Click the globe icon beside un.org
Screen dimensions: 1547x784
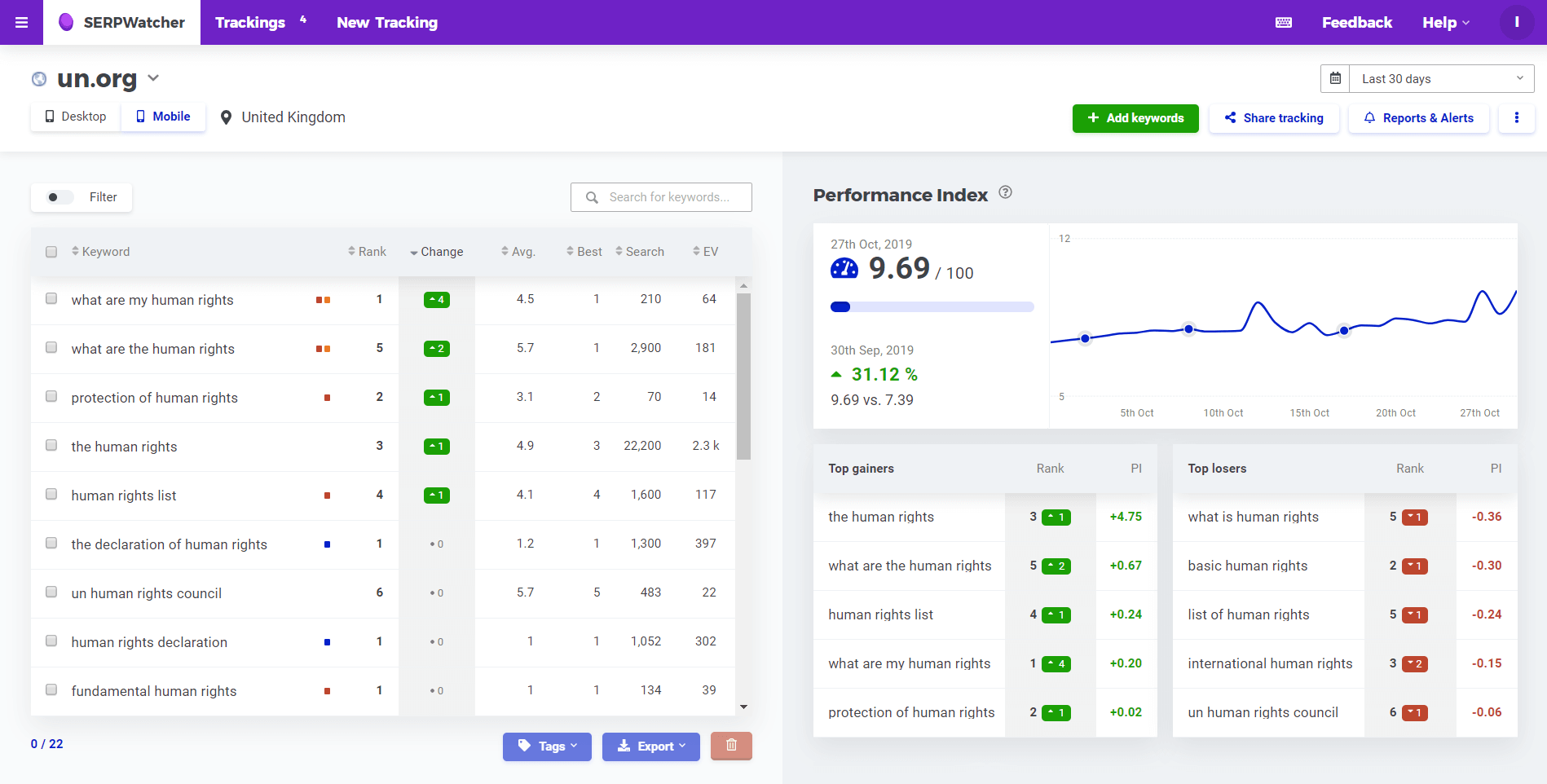pyautogui.click(x=39, y=79)
